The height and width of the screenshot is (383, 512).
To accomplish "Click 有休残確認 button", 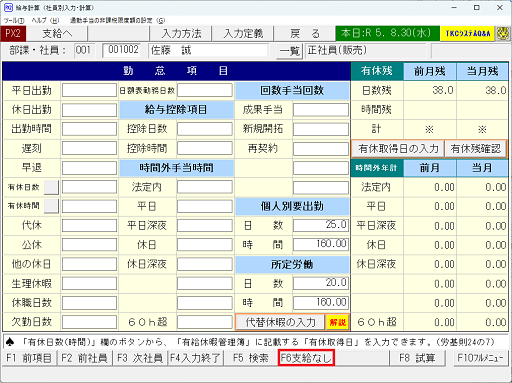I will pyautogui.click(x=476, y=149).
